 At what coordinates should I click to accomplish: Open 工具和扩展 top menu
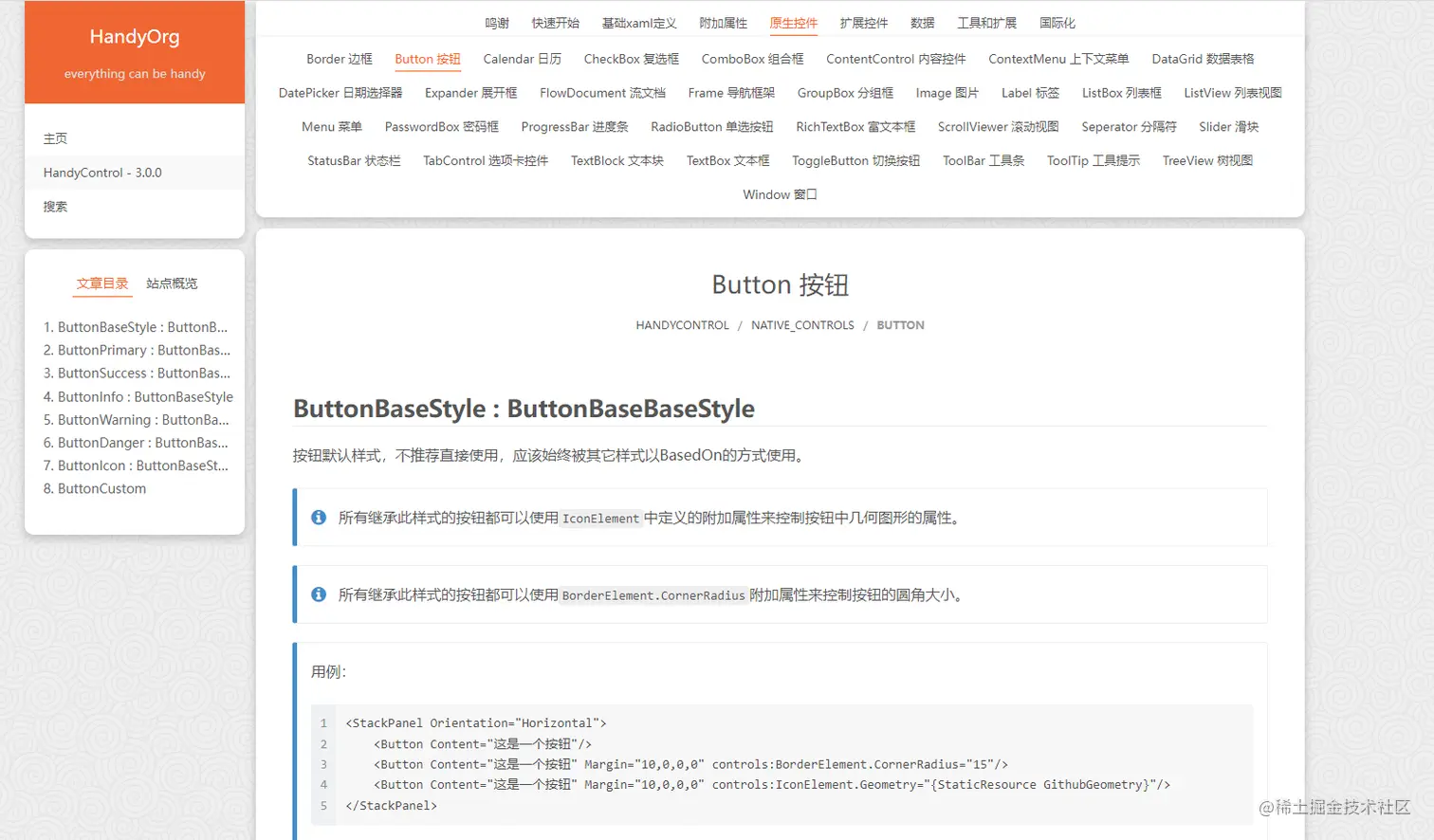(x=987, y=23)
